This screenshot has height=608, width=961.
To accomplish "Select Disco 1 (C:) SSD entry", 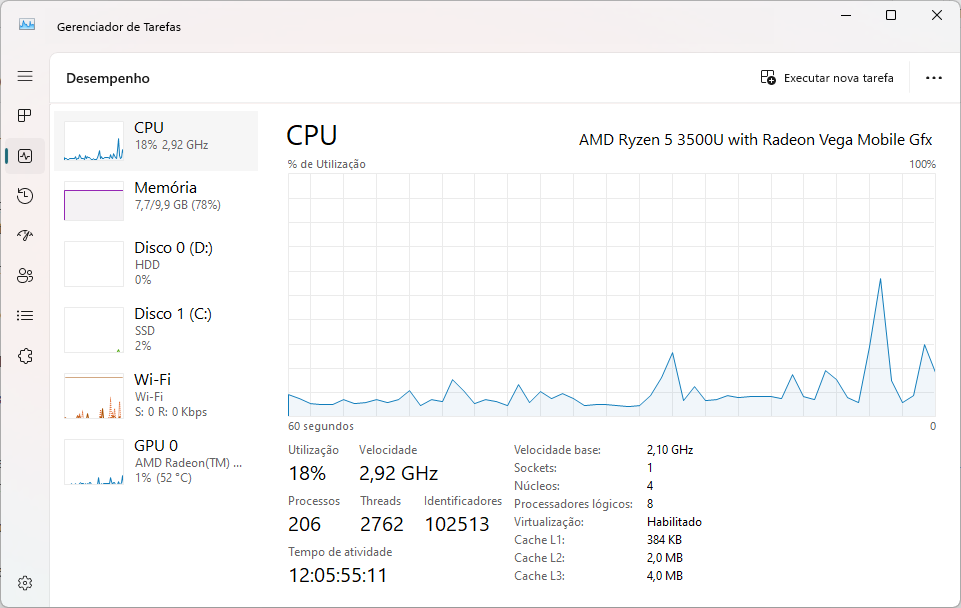I will point(156,330).
